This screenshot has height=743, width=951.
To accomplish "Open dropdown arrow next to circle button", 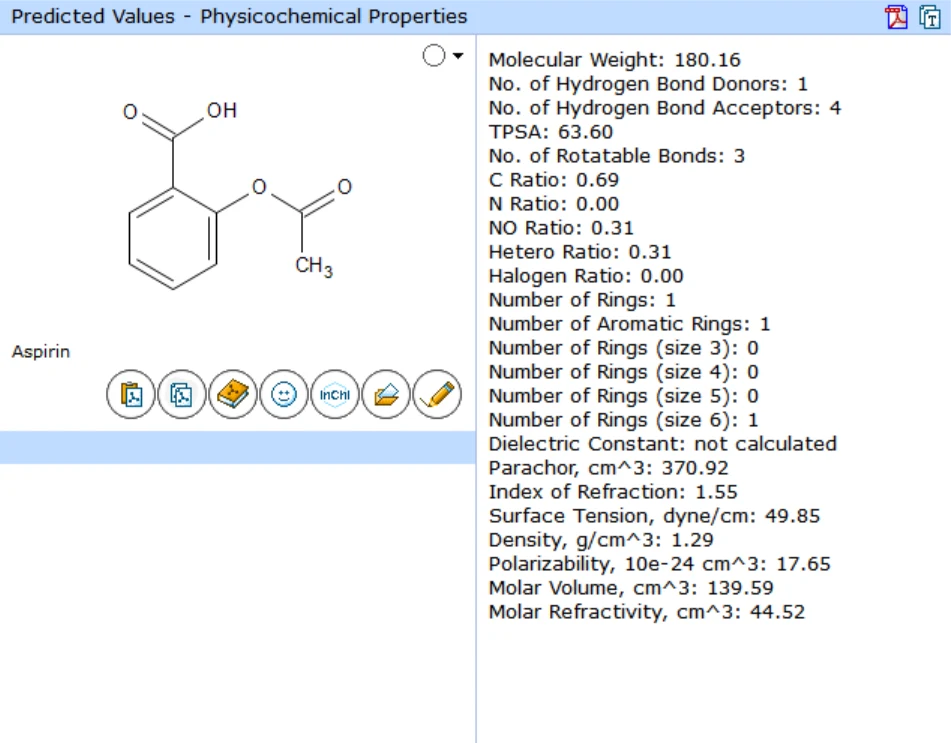I will click(458, 56).
